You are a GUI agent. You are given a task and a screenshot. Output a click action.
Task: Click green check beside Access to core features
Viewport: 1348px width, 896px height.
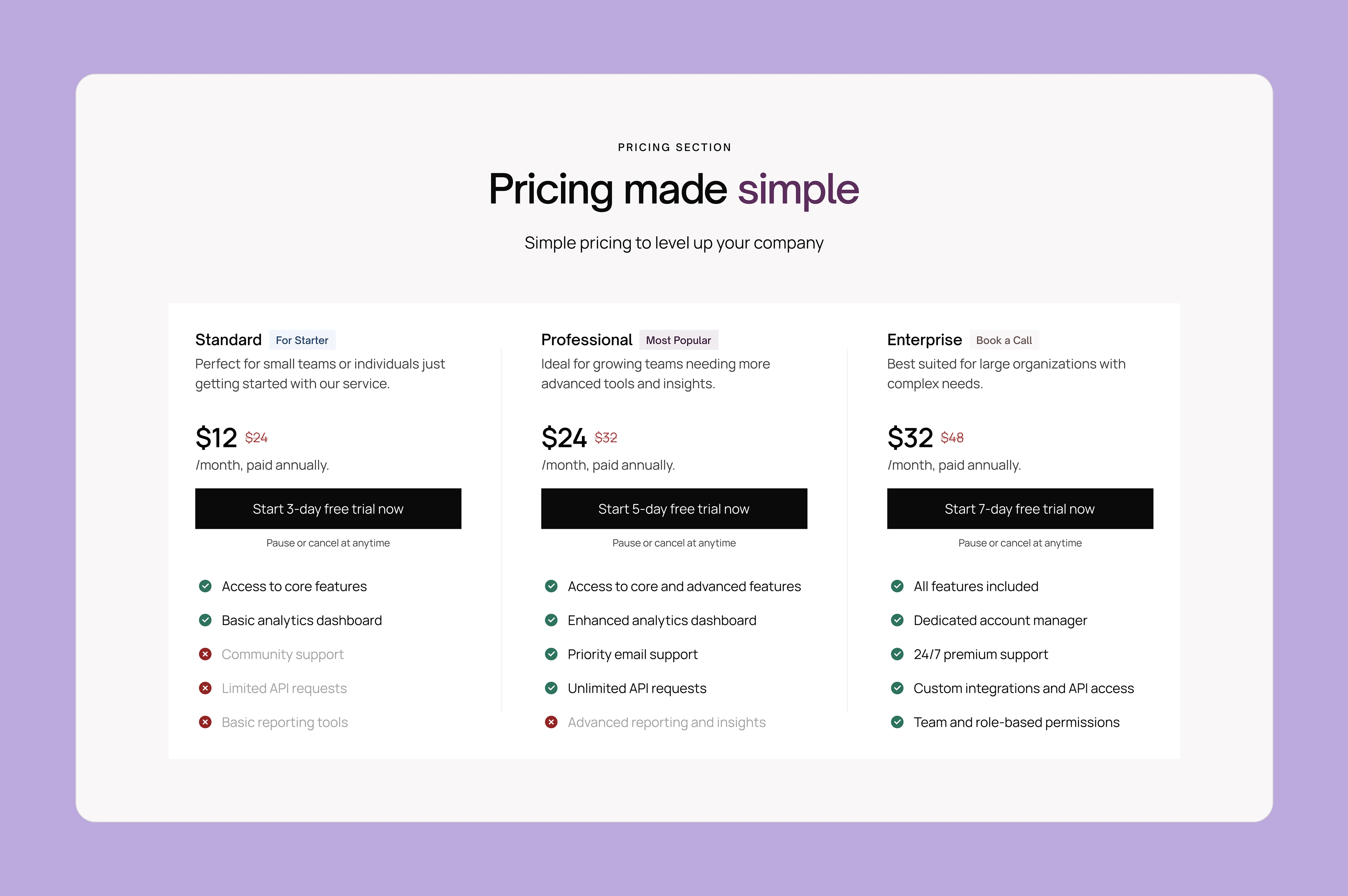coord(205,586)
